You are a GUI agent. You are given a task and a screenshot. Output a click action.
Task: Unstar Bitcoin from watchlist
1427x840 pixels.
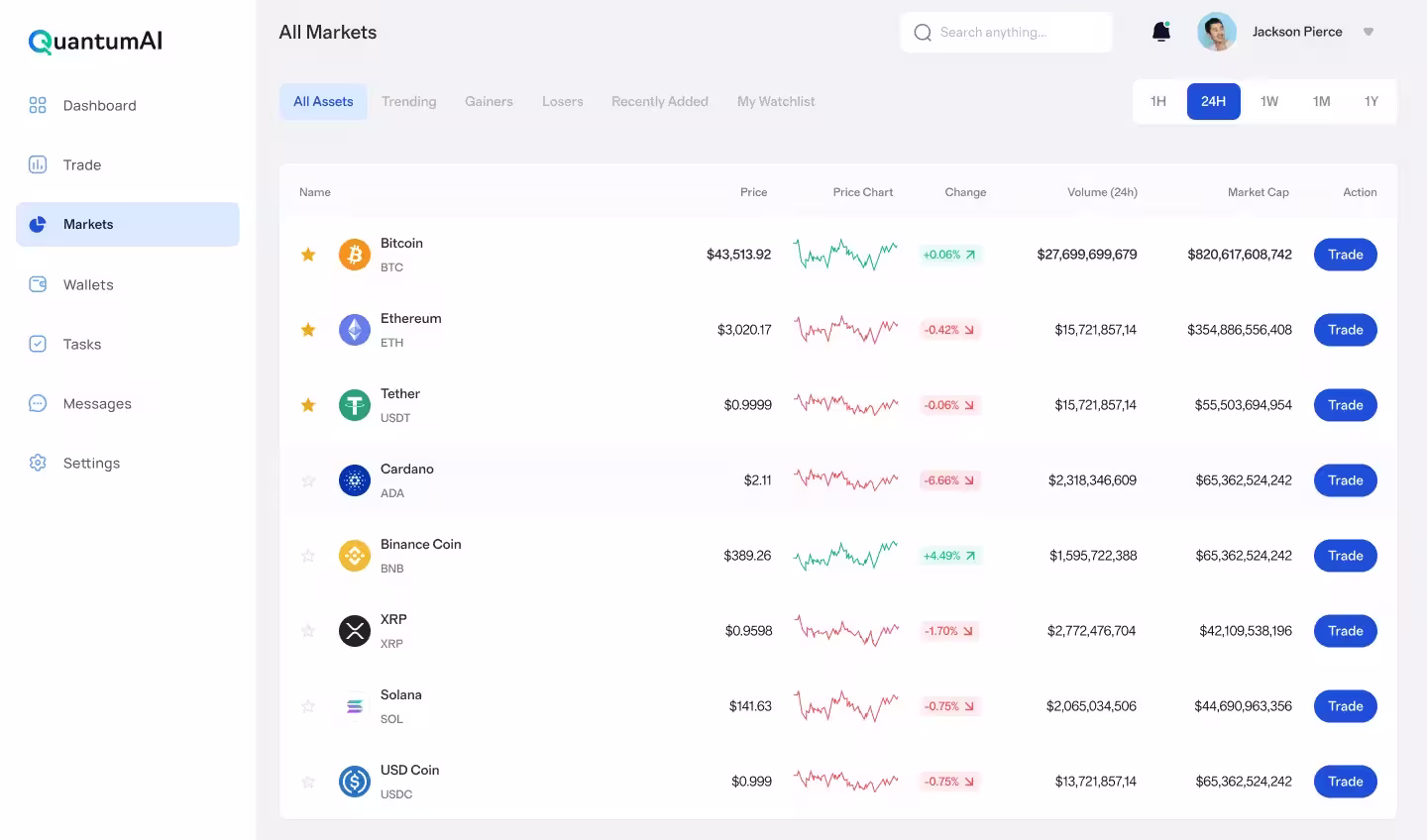[308, 255]
